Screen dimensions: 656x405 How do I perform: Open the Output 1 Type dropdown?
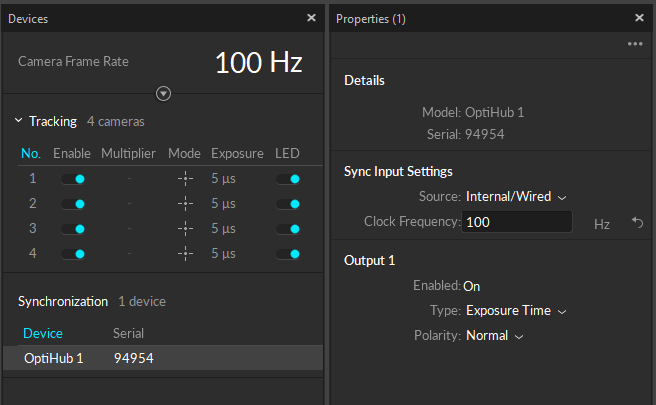coord(516,311)
